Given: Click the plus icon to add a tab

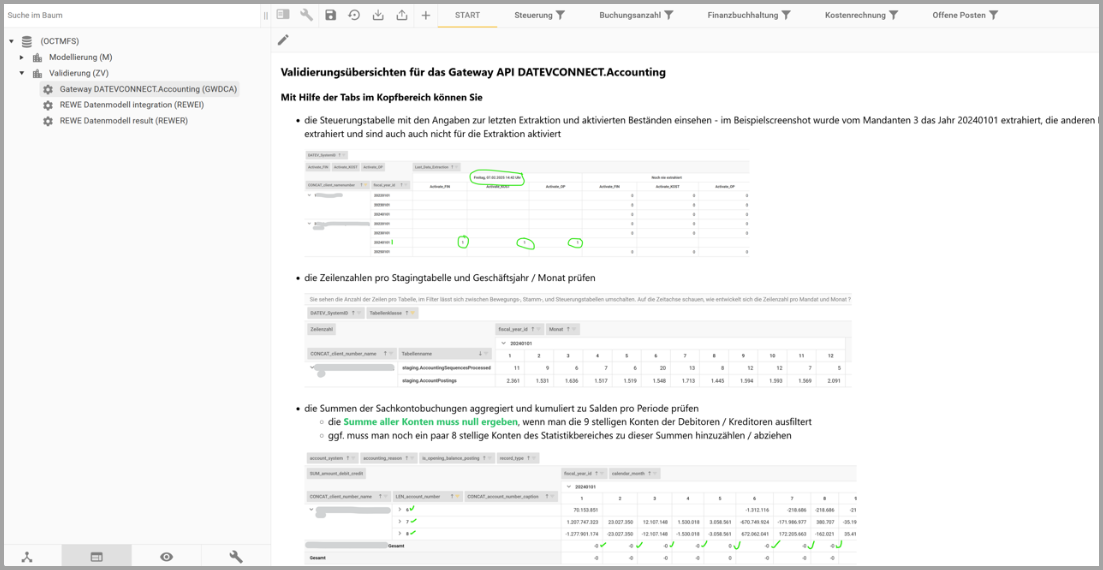Looking at the screenshot, I should [x=426, y=15].
